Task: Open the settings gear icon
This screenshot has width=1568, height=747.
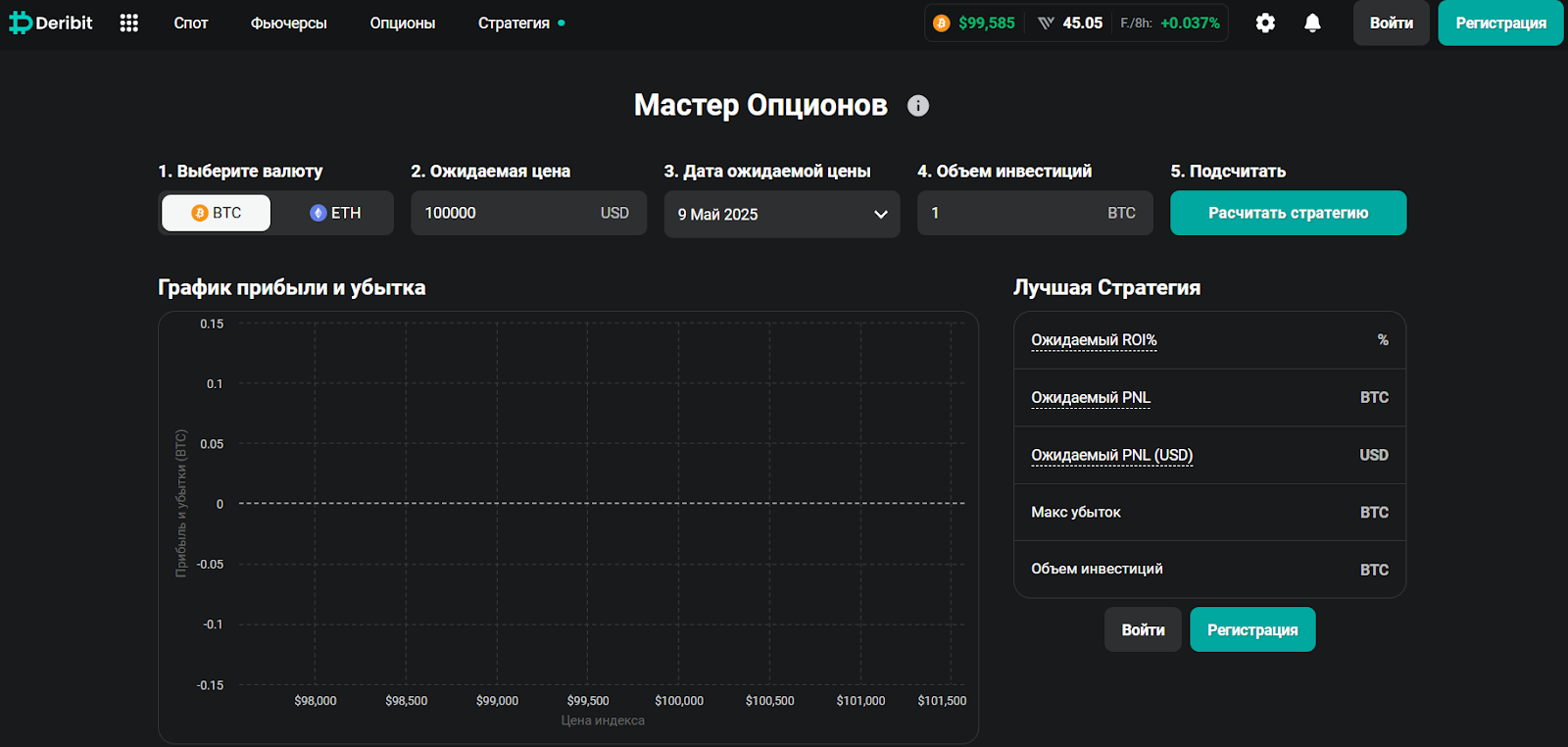Action: click(1265, 23)
